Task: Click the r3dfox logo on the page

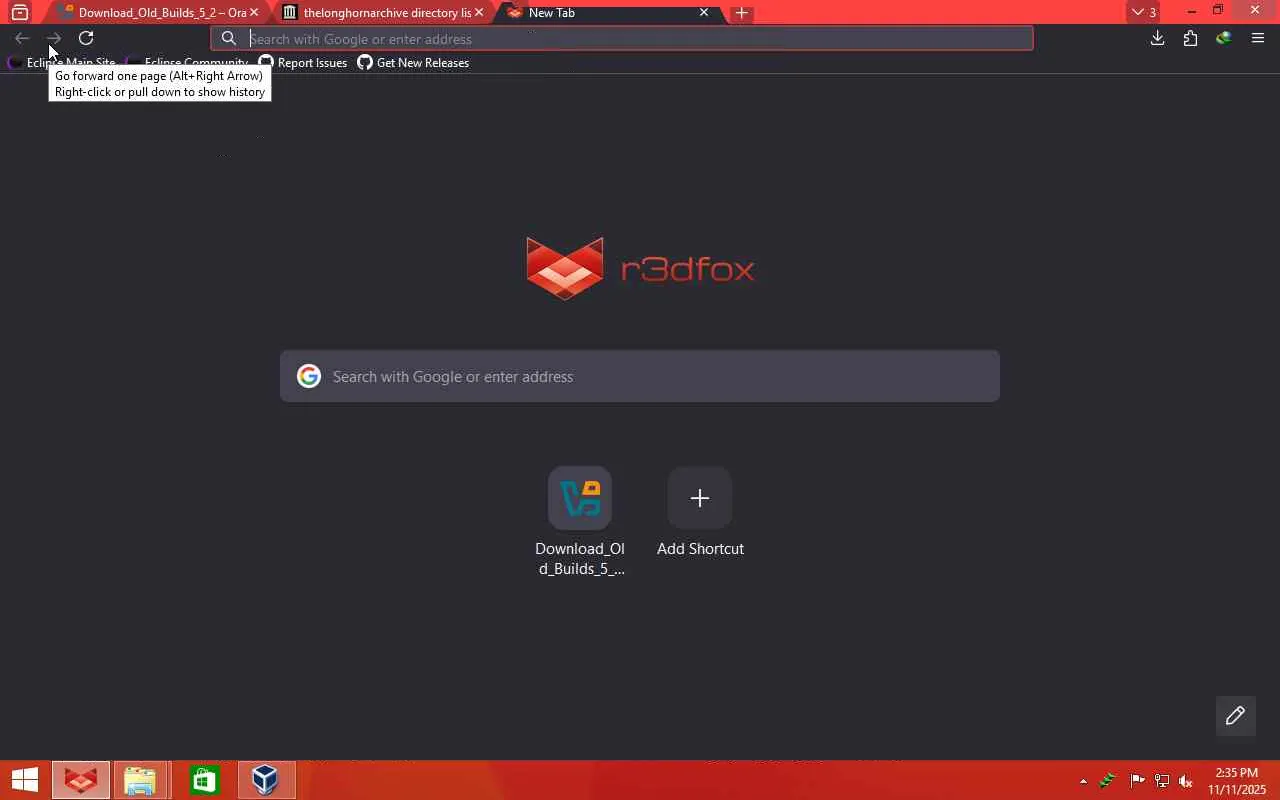Action: [x=640, y=268]
